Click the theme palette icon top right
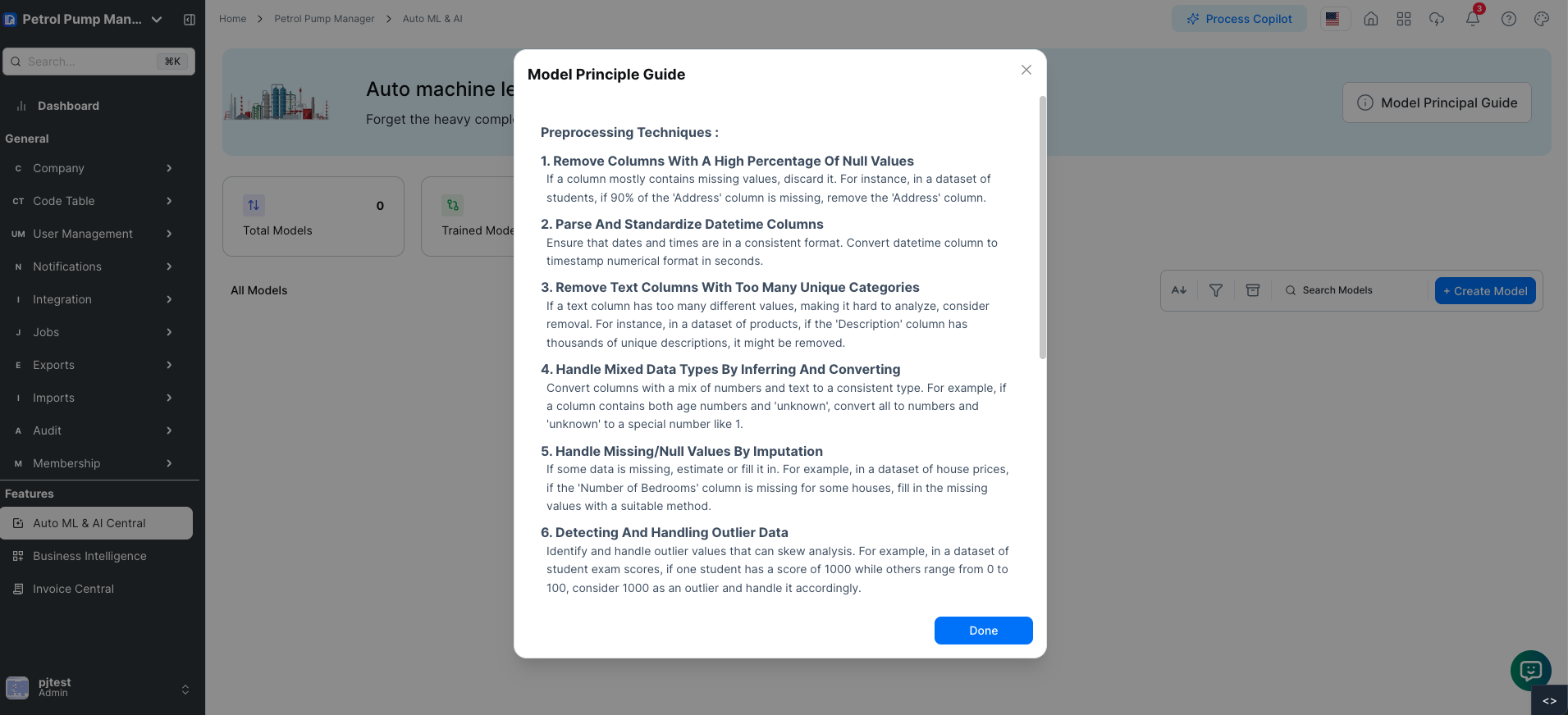 click(1540, 18)
